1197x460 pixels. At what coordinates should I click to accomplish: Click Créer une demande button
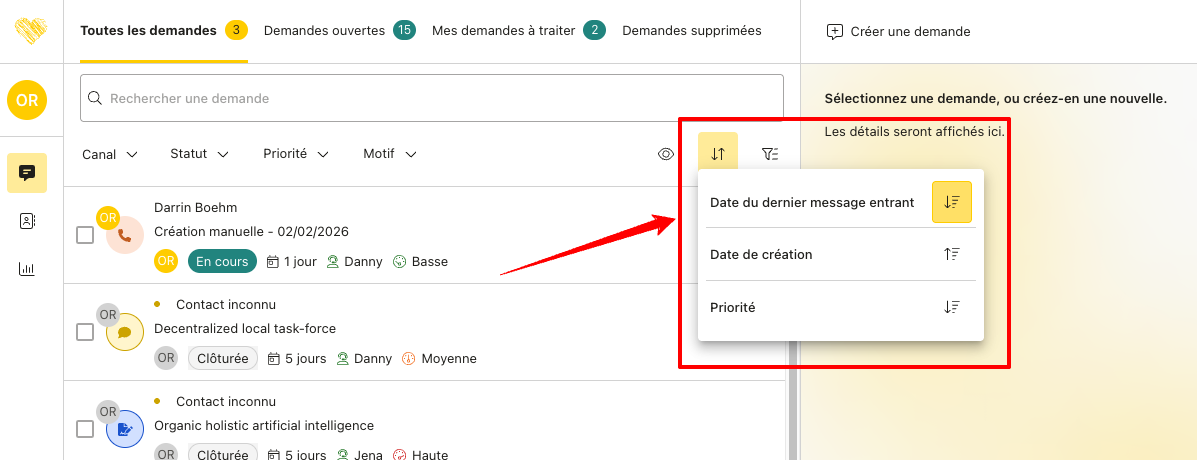(898, 31)
